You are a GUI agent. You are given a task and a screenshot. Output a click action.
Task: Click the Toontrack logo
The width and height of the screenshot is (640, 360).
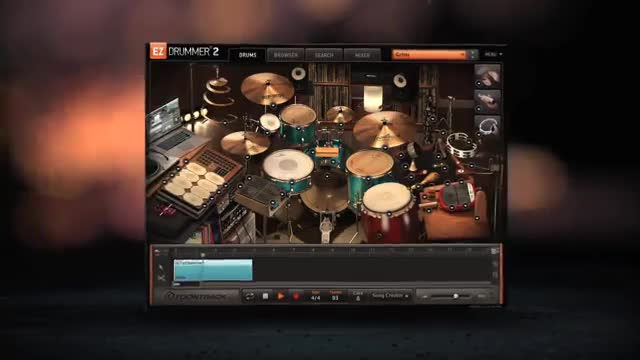click(197, 296)
